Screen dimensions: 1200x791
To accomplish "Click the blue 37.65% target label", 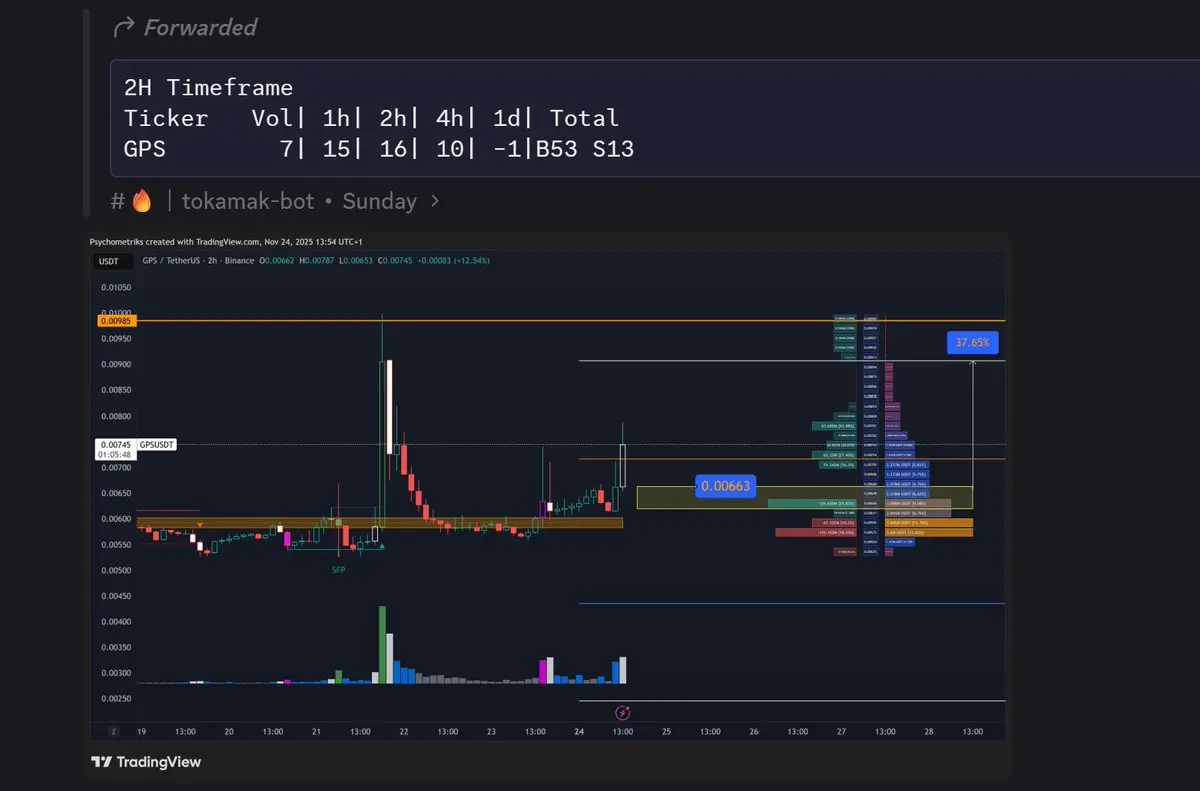I will [x=972, y=342].
